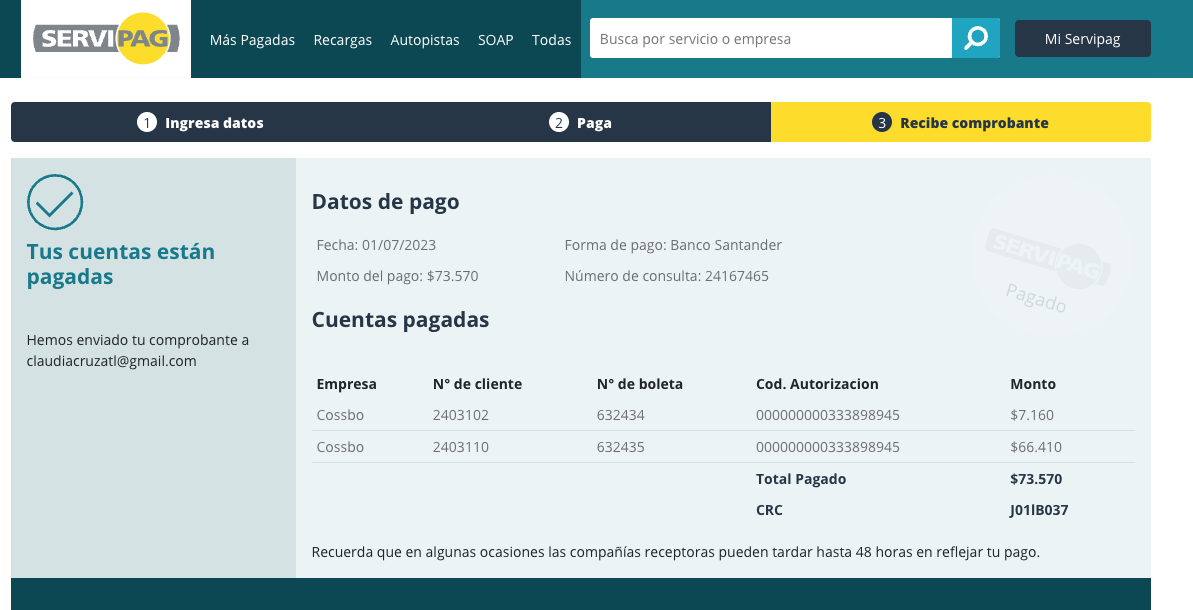This screenshot has width=1193, height=610.
Task: Open the SOAP section
Action: click(495, 40)
